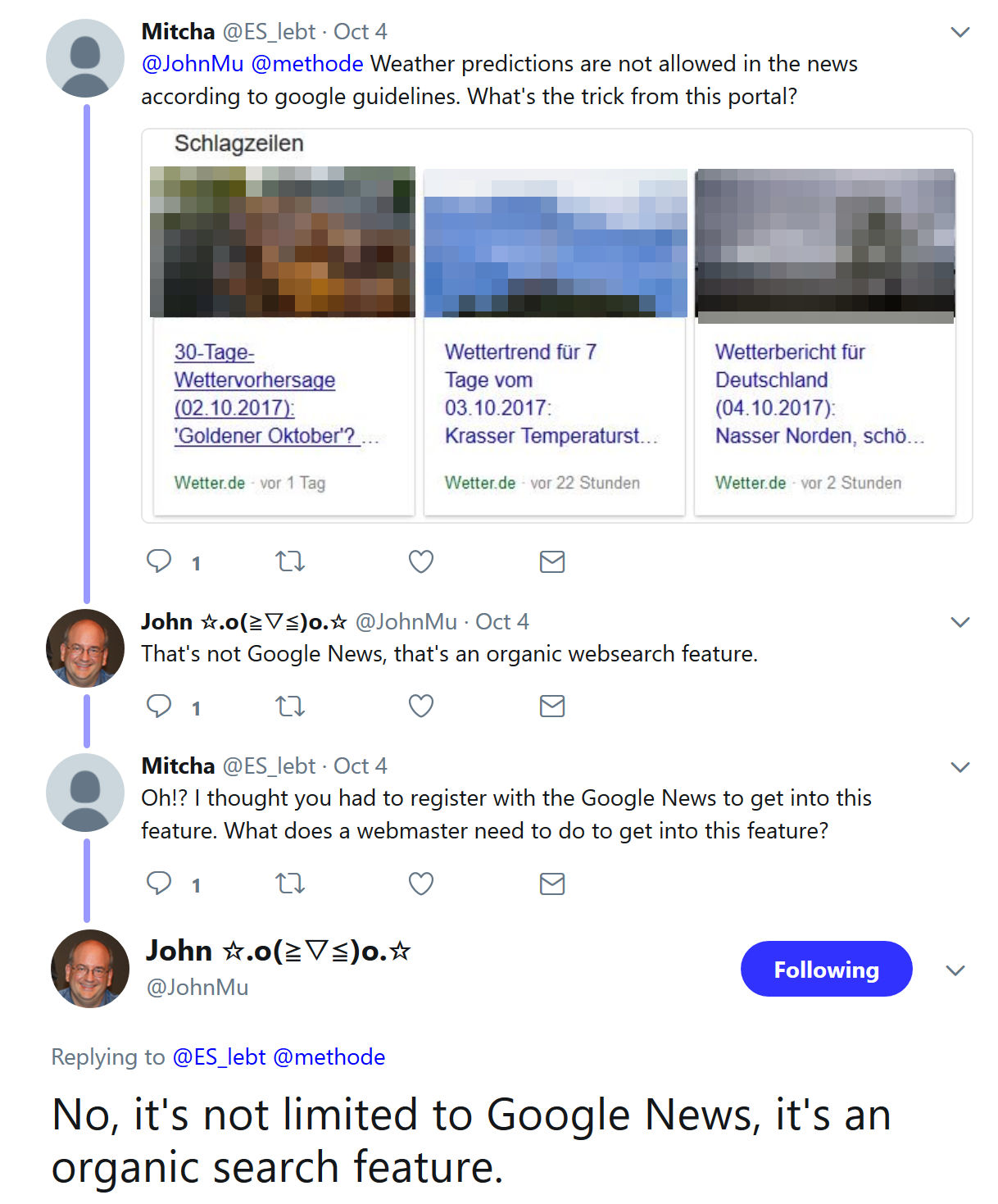Viewport: 998px width, 1204px height.
Task: View @ES_lebt profile from Replying to line
Action: (x=219, y=1057)
